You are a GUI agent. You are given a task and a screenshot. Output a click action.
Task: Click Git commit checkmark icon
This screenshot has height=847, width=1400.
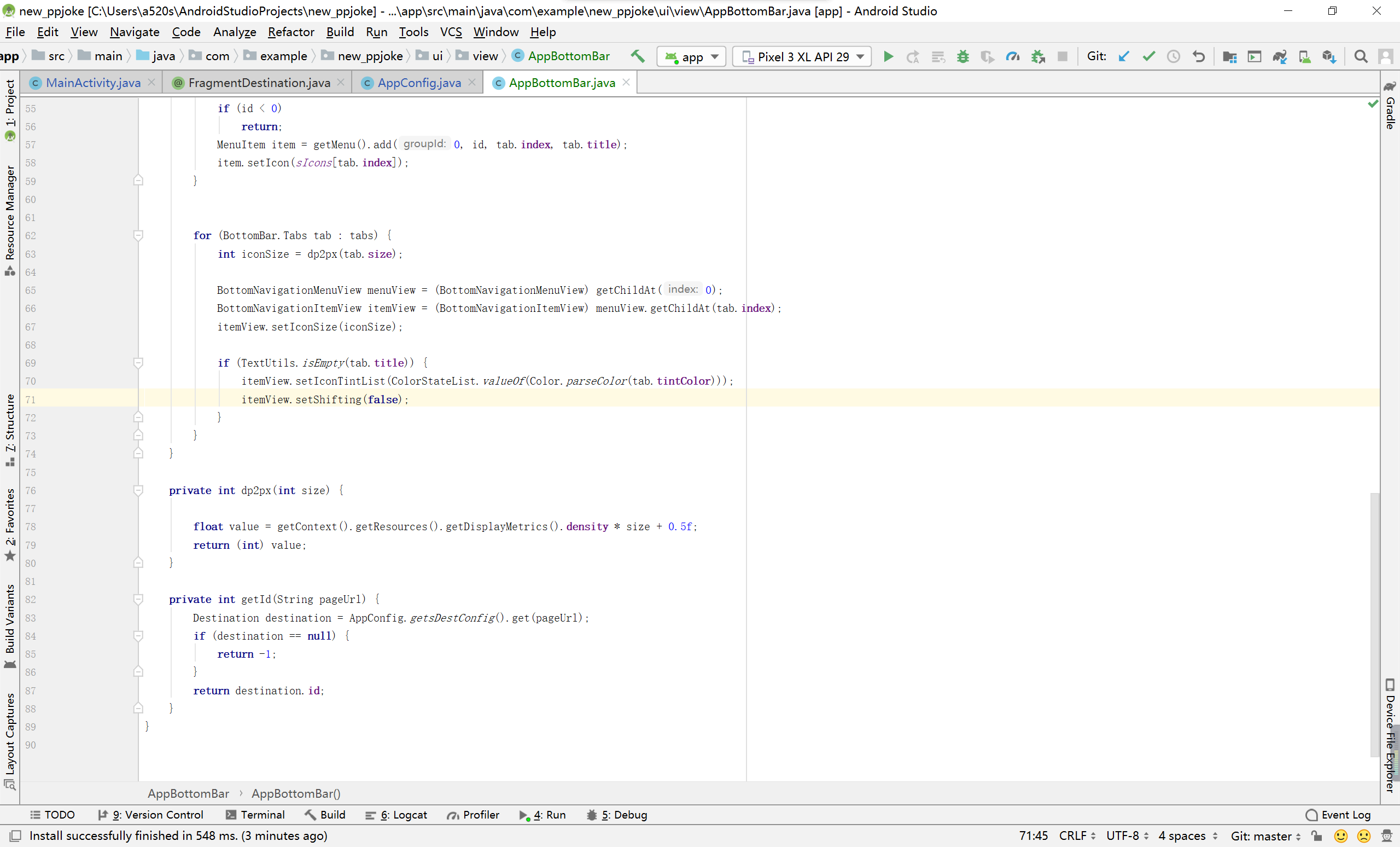coord(1148,56)
